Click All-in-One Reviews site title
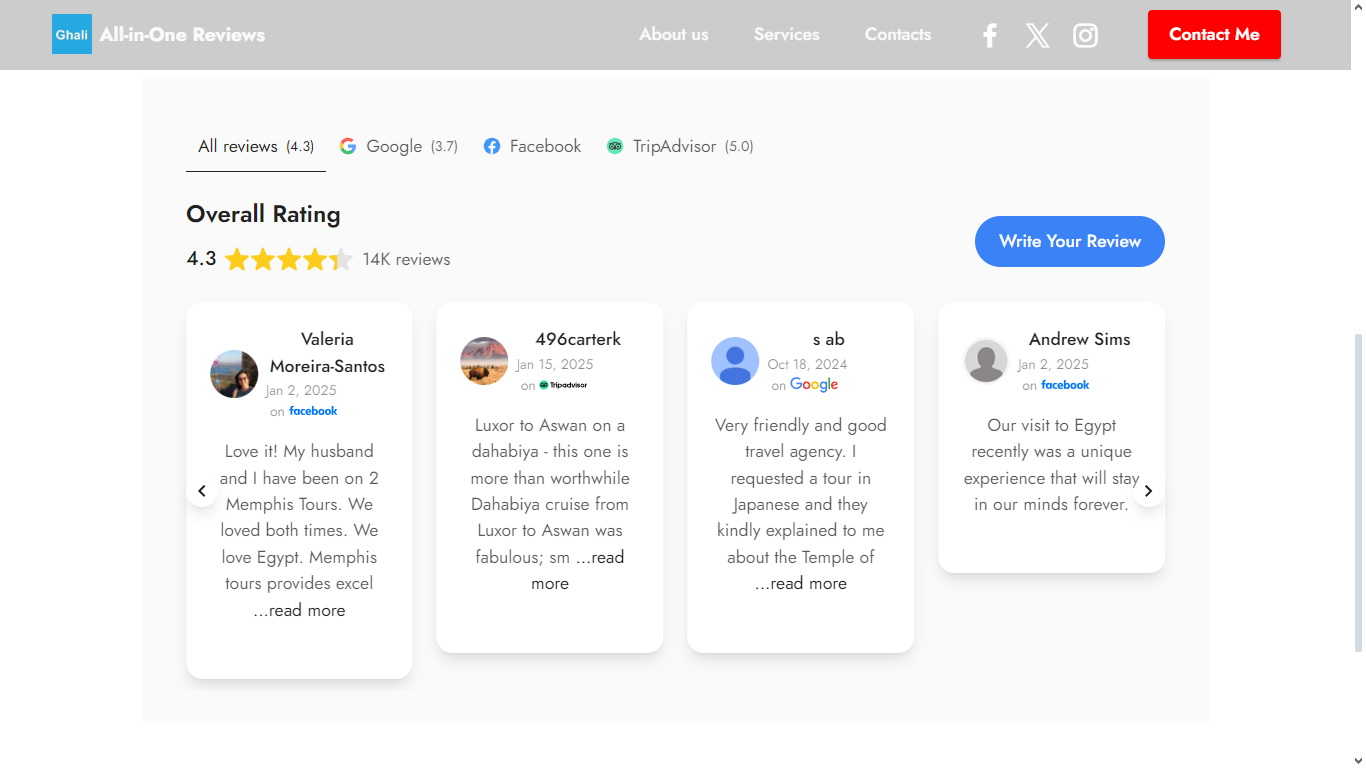Image resolution: width=1366 pixels, height=768 pixels. tap(182, 34)
